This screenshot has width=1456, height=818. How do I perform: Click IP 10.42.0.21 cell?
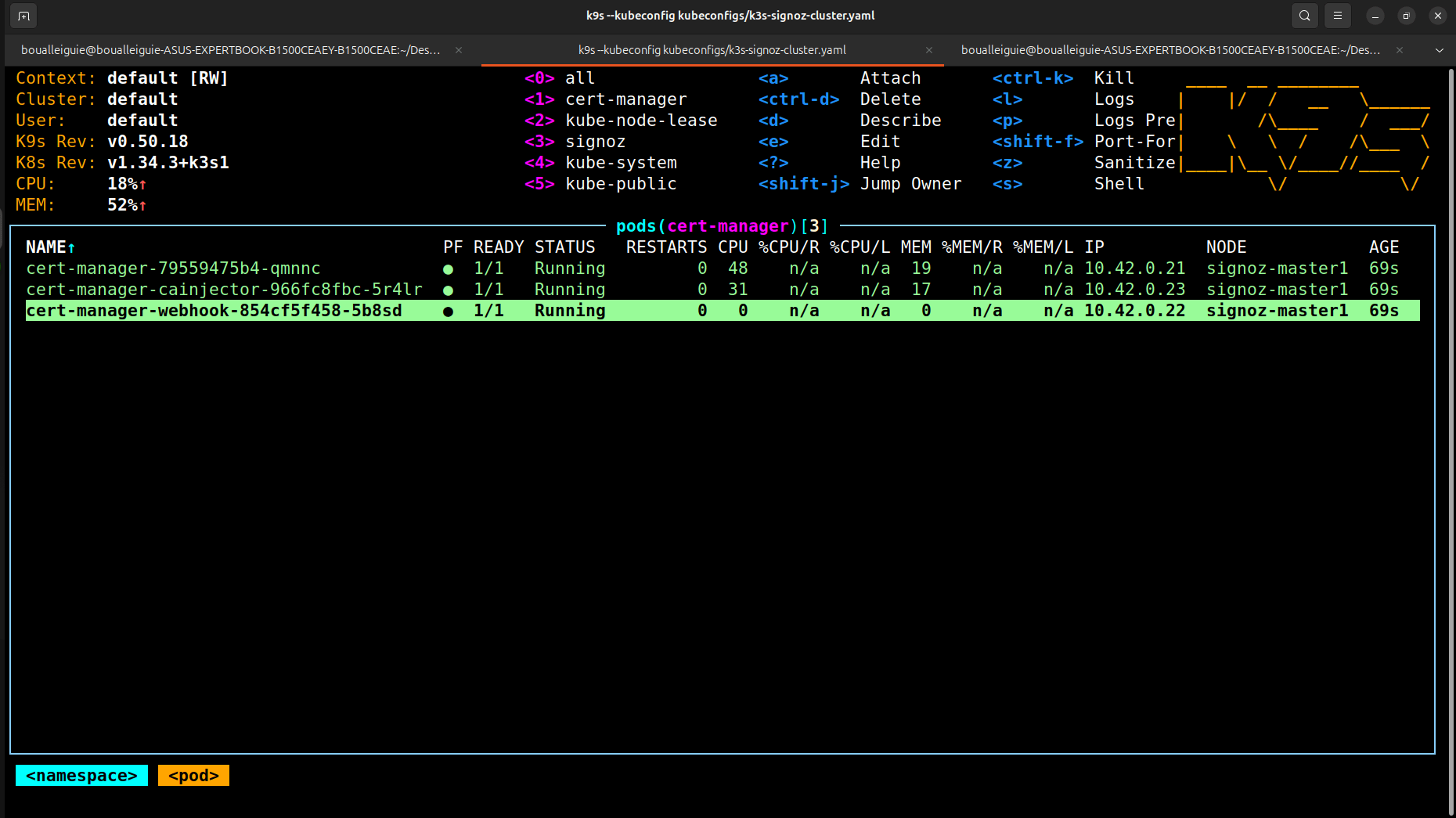(x=1134, y=268)
